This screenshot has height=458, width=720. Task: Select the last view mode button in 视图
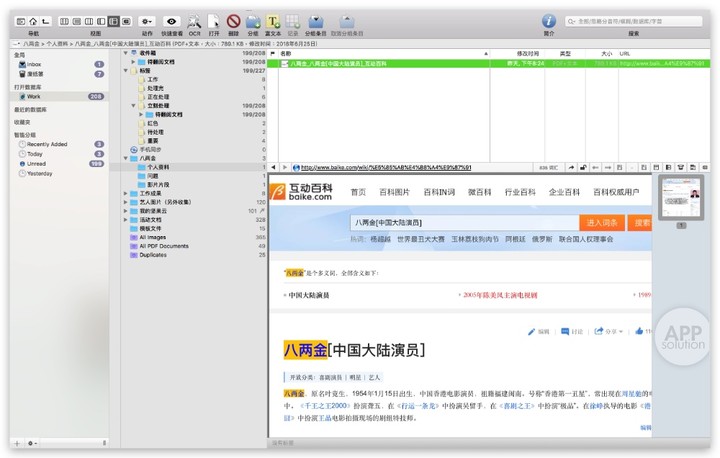pos(126,21)
